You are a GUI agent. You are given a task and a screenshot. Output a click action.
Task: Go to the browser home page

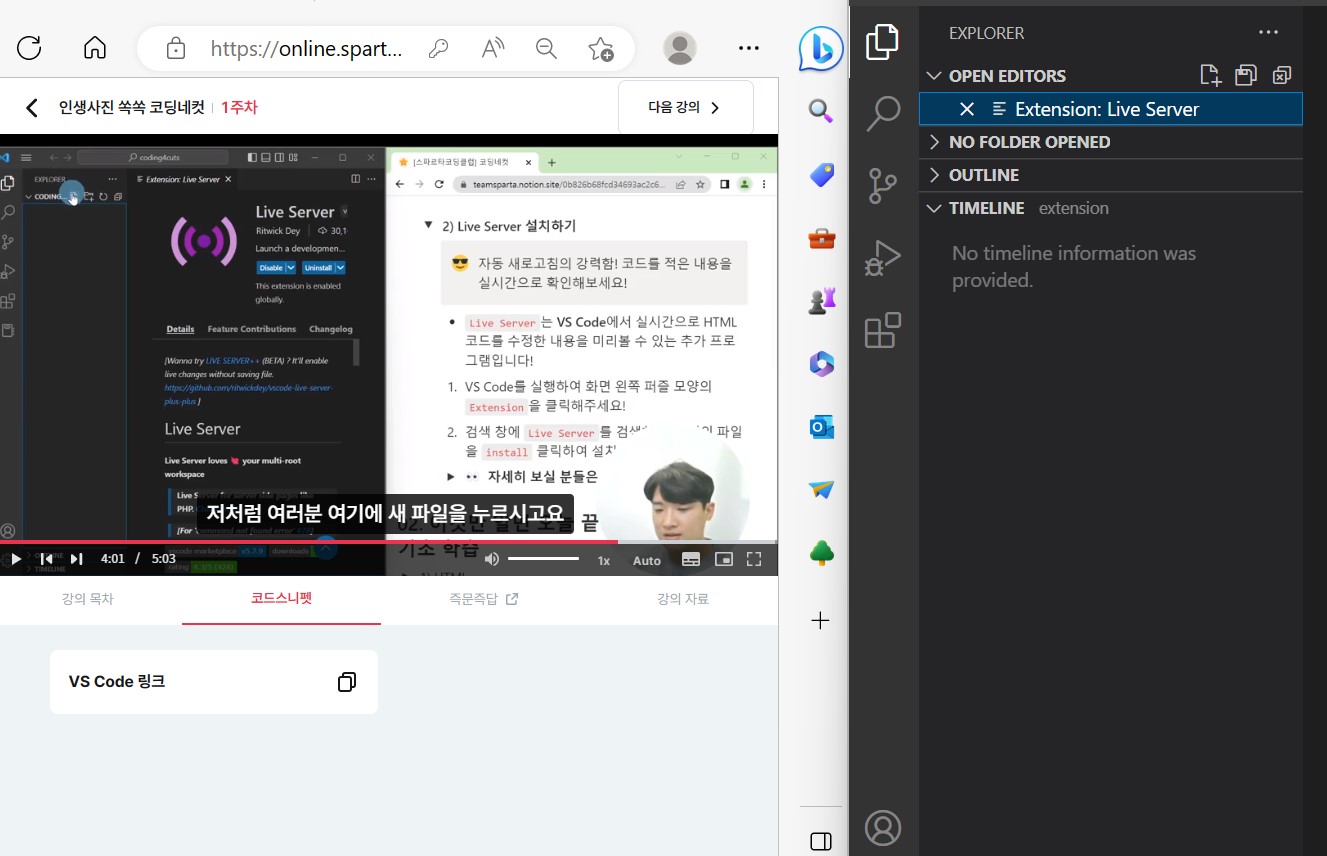tap(95, 48)
